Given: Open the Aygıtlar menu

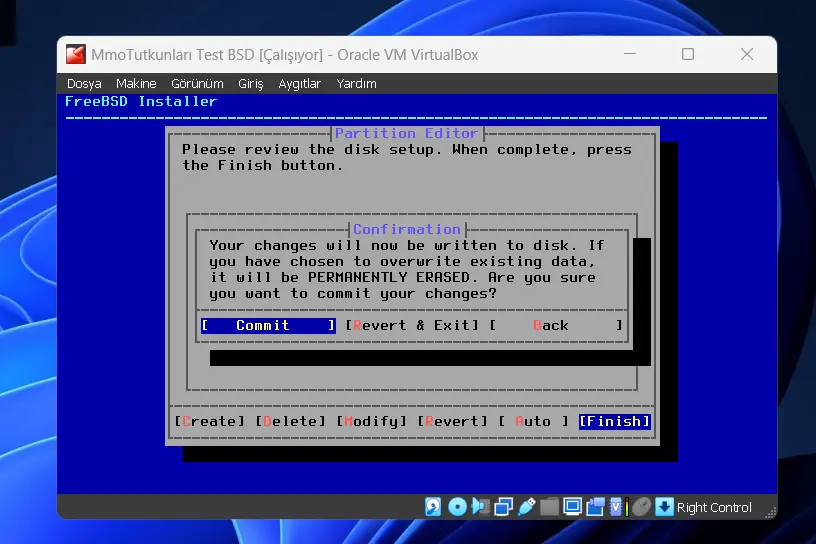Looking at the screenshot, I should pyautogui.click(x=299, y=84).
